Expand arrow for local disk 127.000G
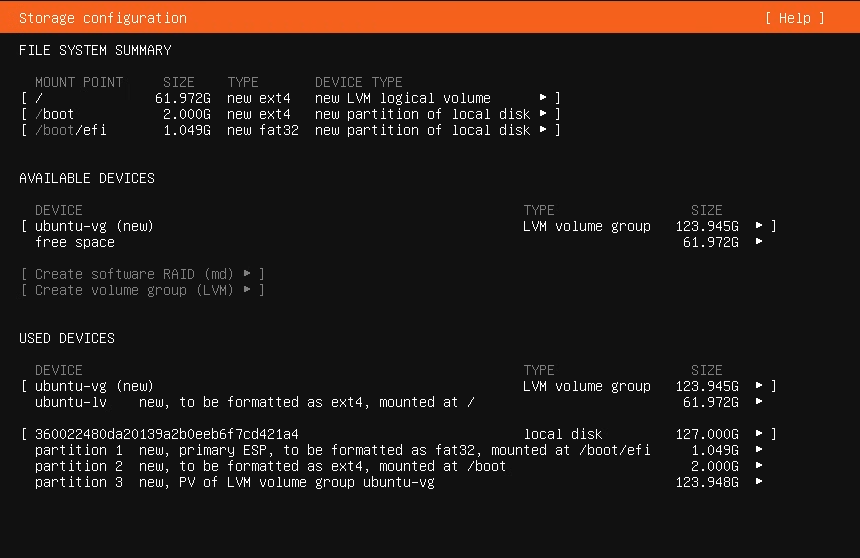This screenshot has height=558, width=860. [759, 433]
